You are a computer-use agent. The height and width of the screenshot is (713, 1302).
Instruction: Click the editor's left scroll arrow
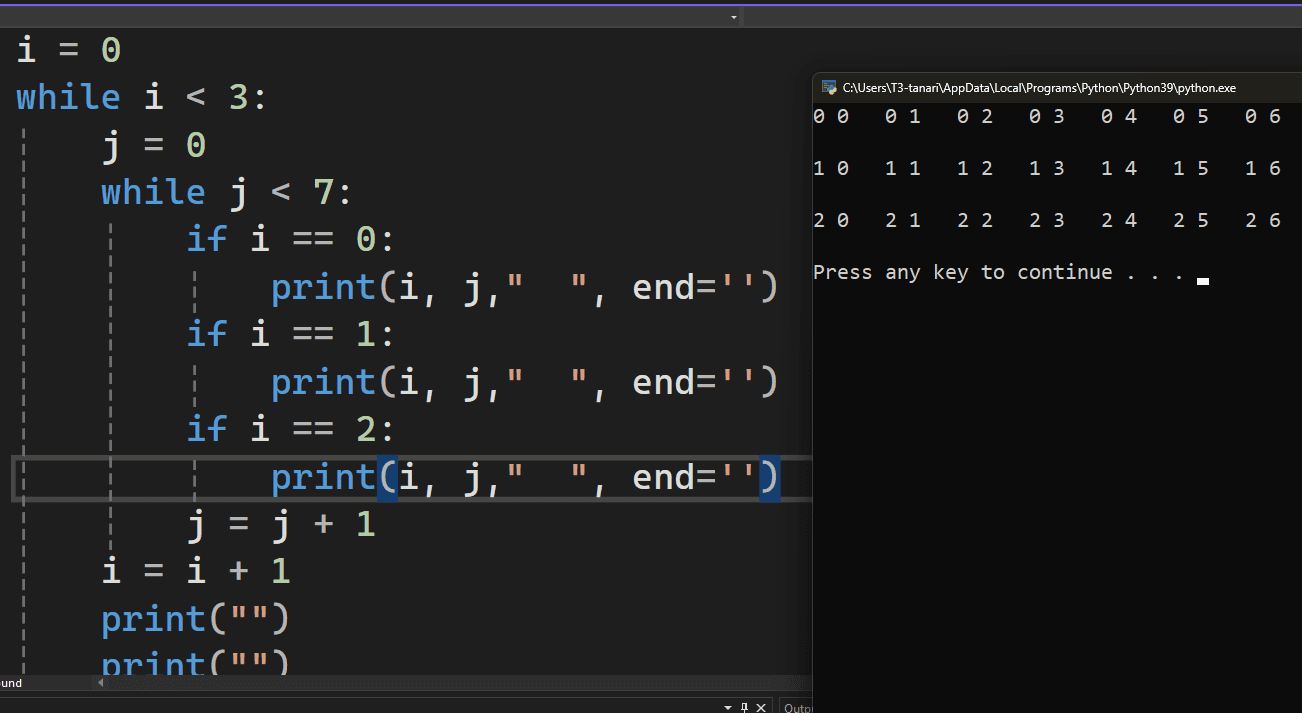tap(99, 683)
